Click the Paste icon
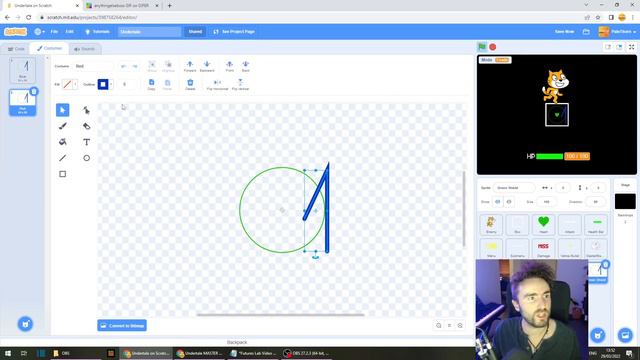This screenshot has height=360, width=640. click(x=167, y=84)
